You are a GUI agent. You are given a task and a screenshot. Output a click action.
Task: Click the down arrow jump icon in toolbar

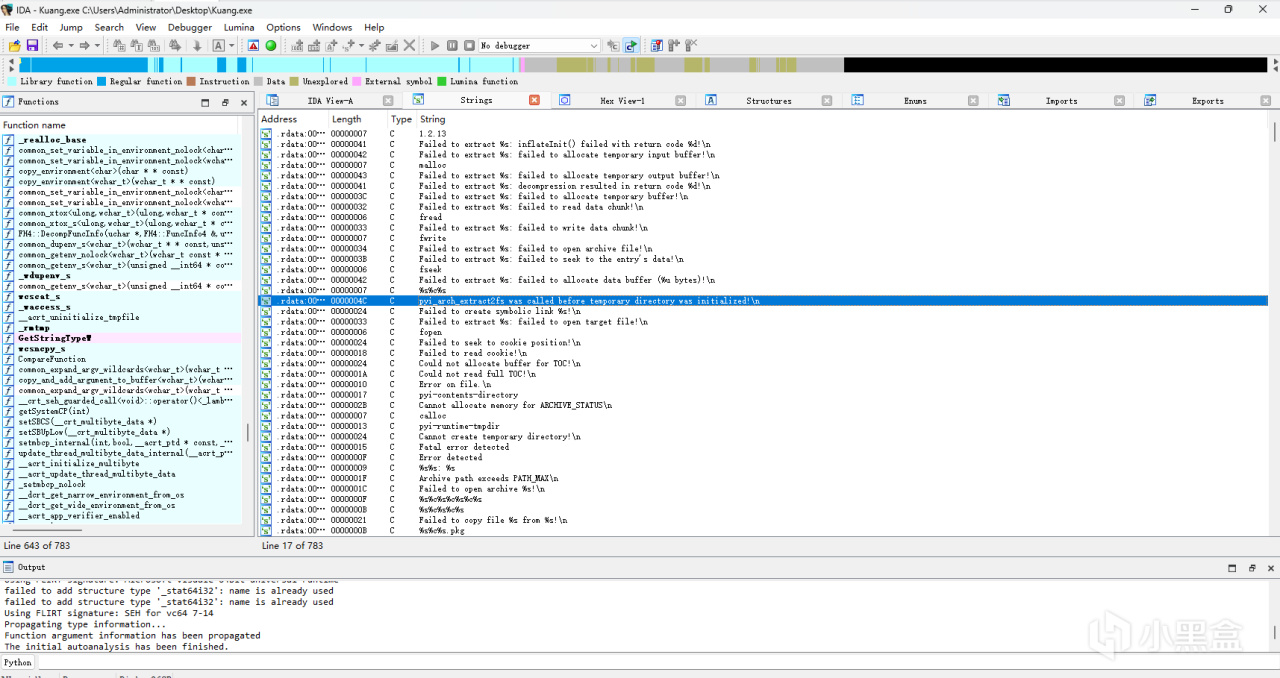click(197, 46)
